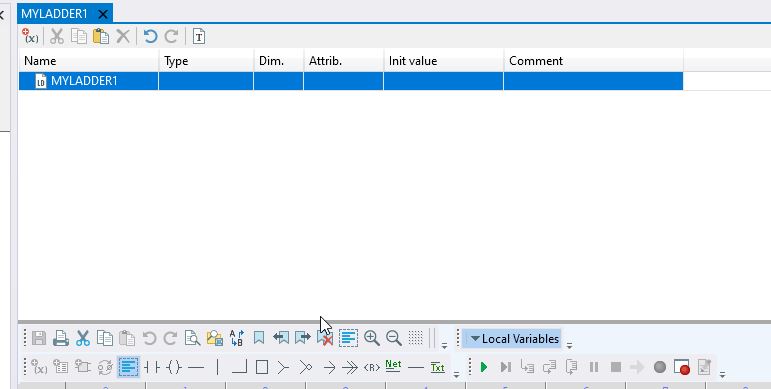The image size is (771, 389).
Task: Click the find in project folder icon
Action: (x=215, y=338)
